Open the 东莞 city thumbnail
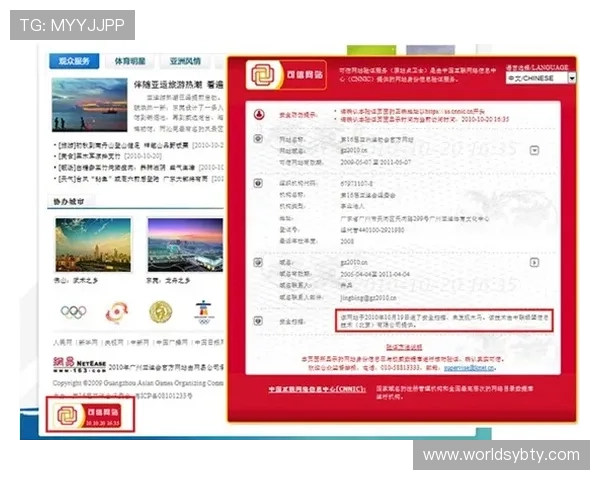Screen dimensions: 600x480 pyautogui.click(x=185, y=245)
